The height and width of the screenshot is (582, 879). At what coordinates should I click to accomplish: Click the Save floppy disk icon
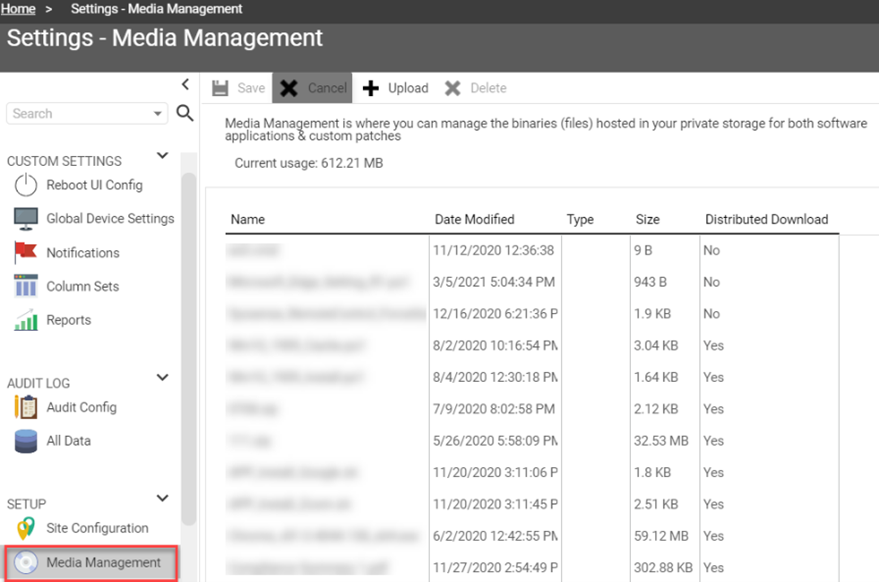click(220, 88)
